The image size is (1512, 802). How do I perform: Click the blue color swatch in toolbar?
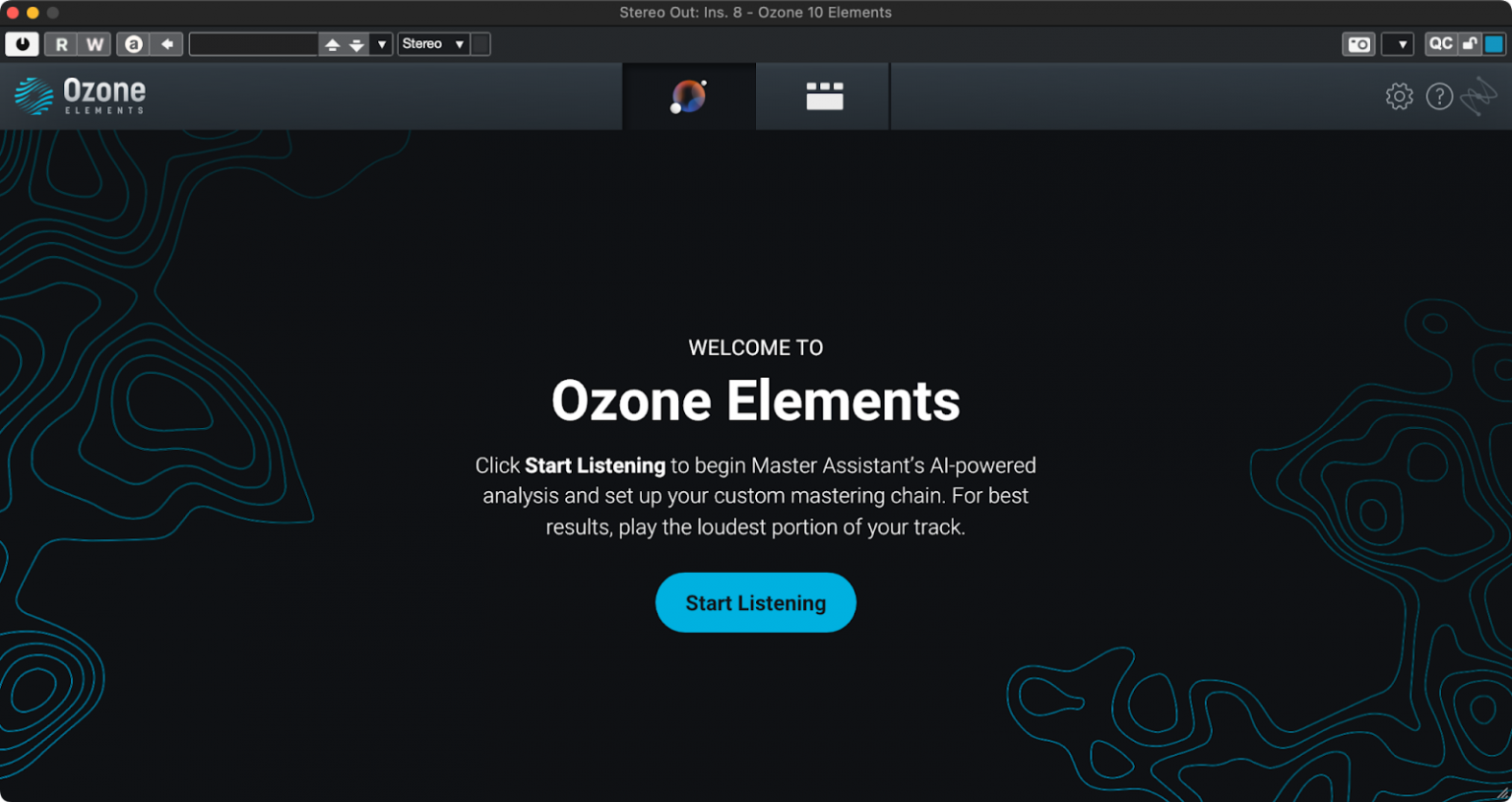tap(1493, 44)
